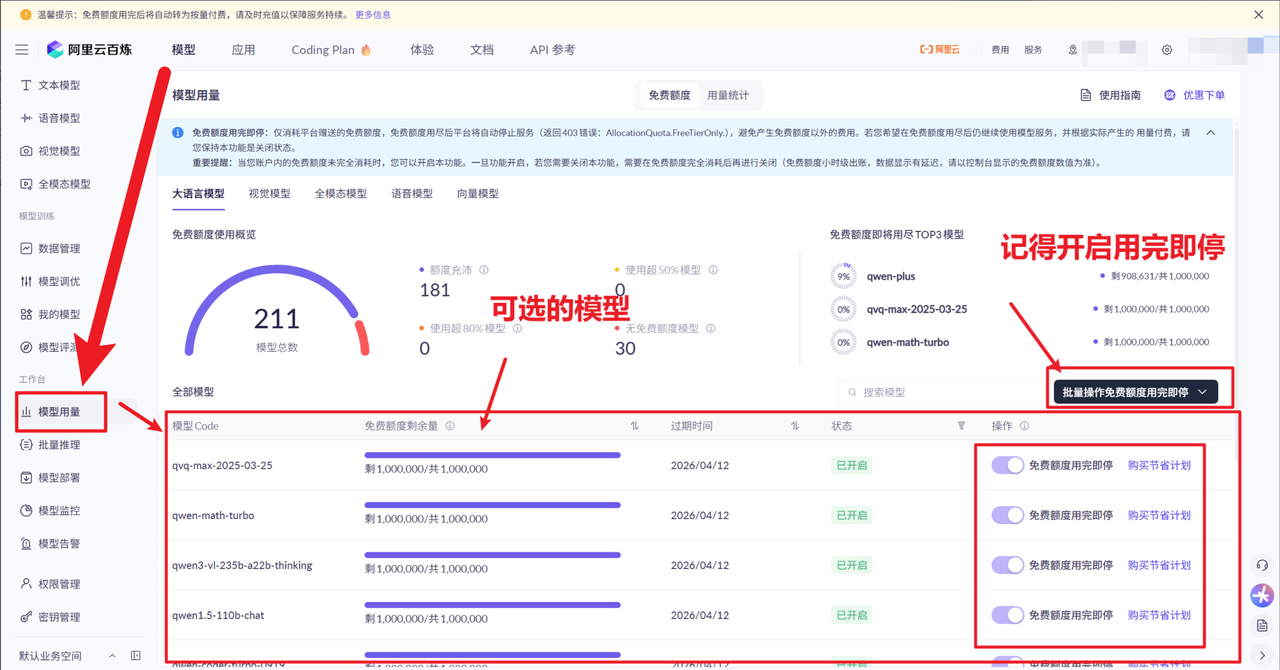Toggle 免费额度用完即停 for qwen-math-turbo
Viewport: 1280px width, 670px height.
[1007, 515]
